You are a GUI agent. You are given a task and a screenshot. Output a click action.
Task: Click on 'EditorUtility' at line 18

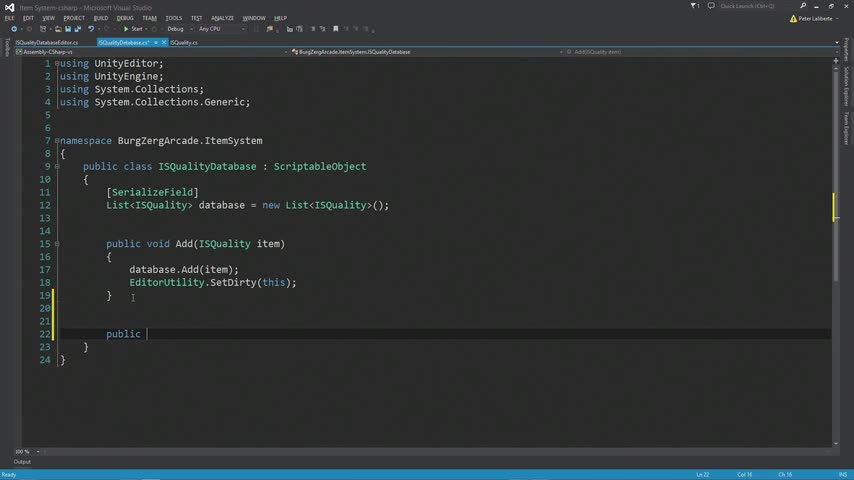click(x=167, y=283)
